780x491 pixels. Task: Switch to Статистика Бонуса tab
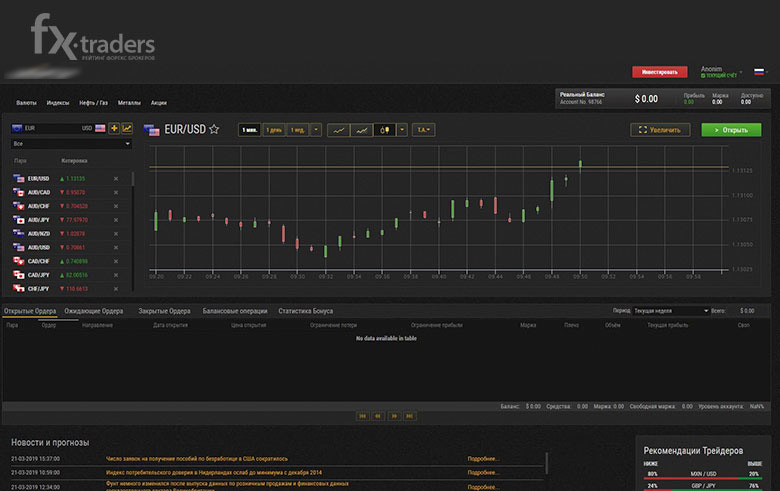(305, 311)
